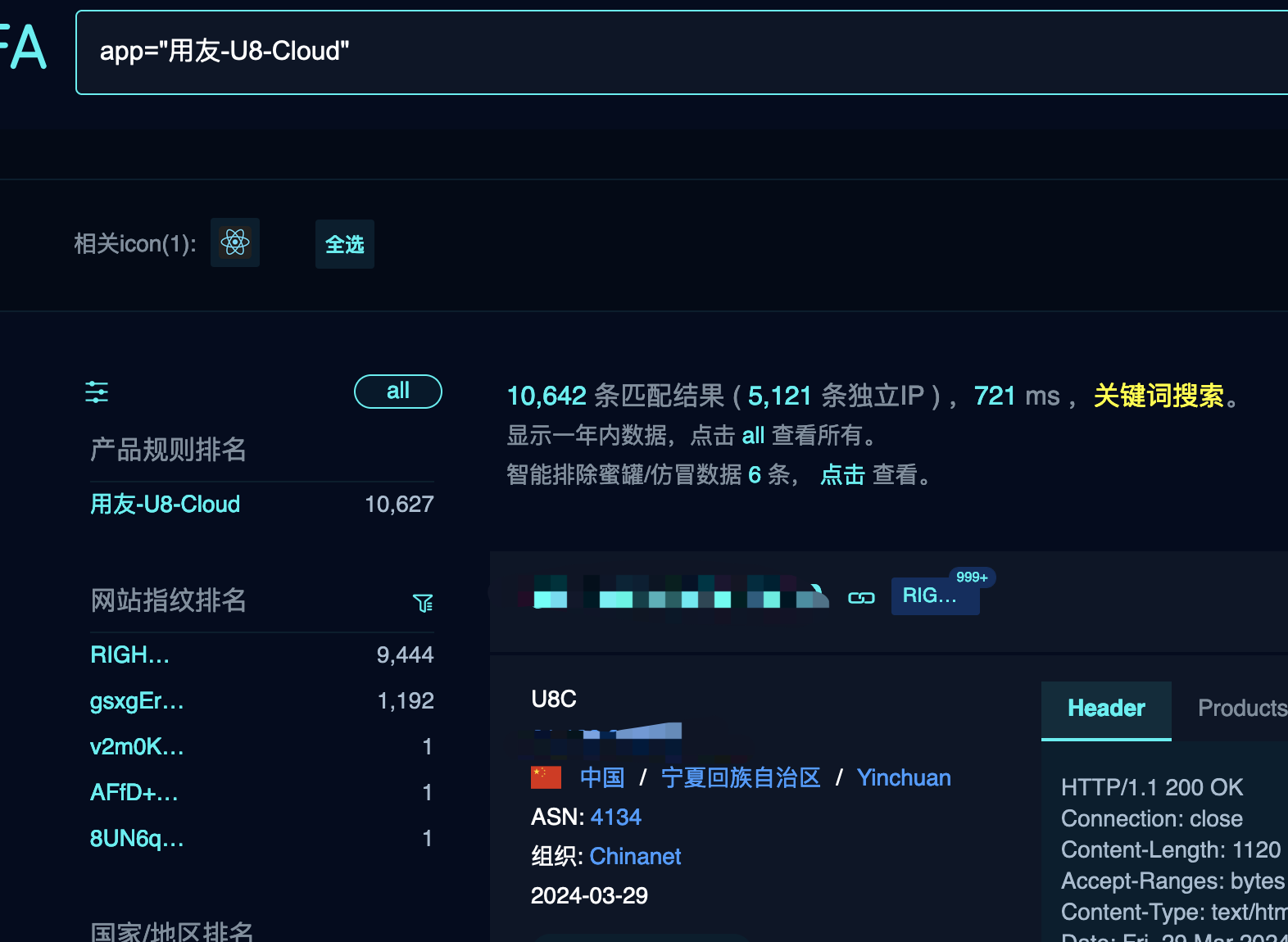Click the 2024-03-29 date text
1288x942 pixels.
pos(589,895)
